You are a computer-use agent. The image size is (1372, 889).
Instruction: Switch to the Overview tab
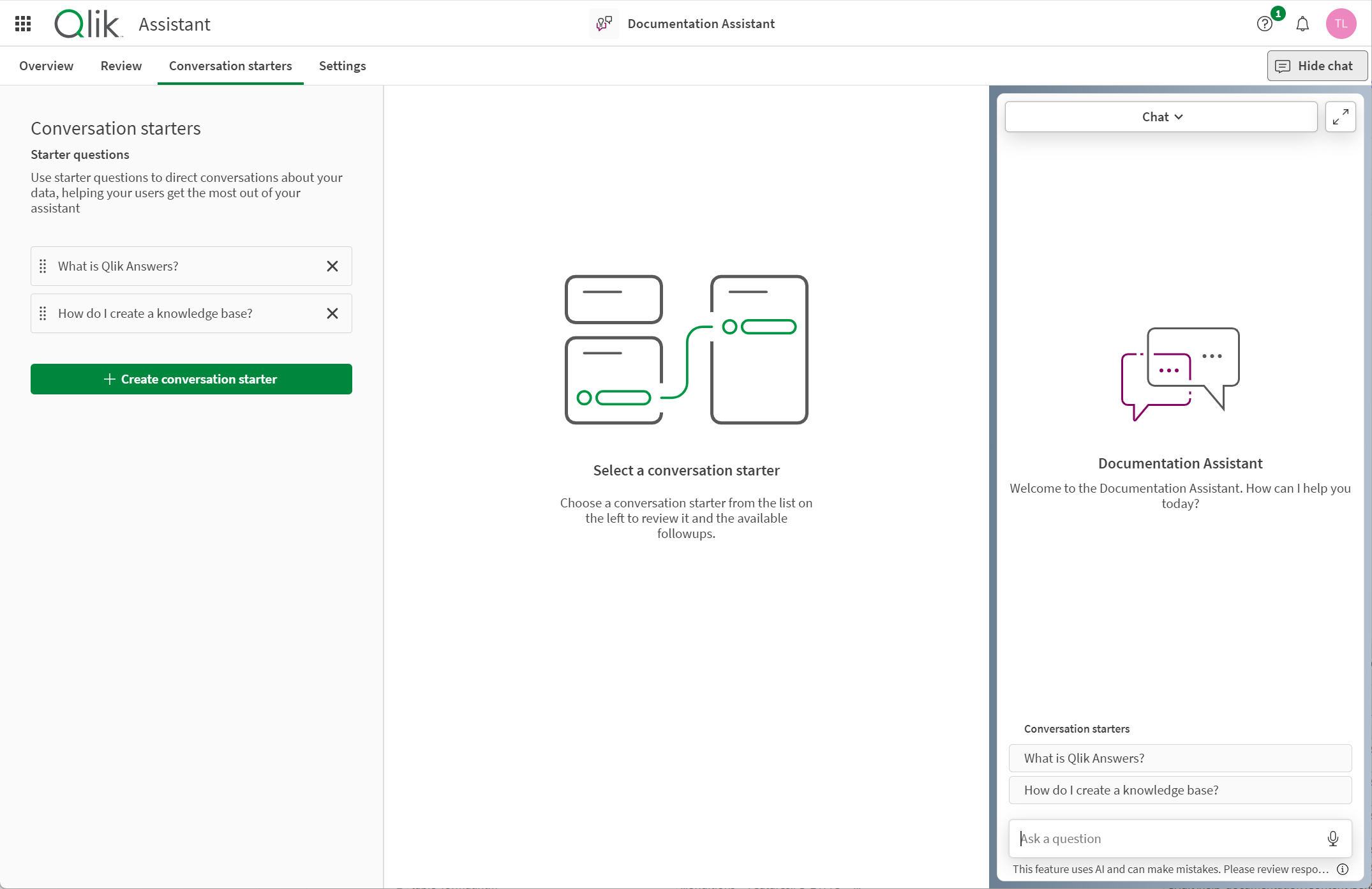point(46,65)
